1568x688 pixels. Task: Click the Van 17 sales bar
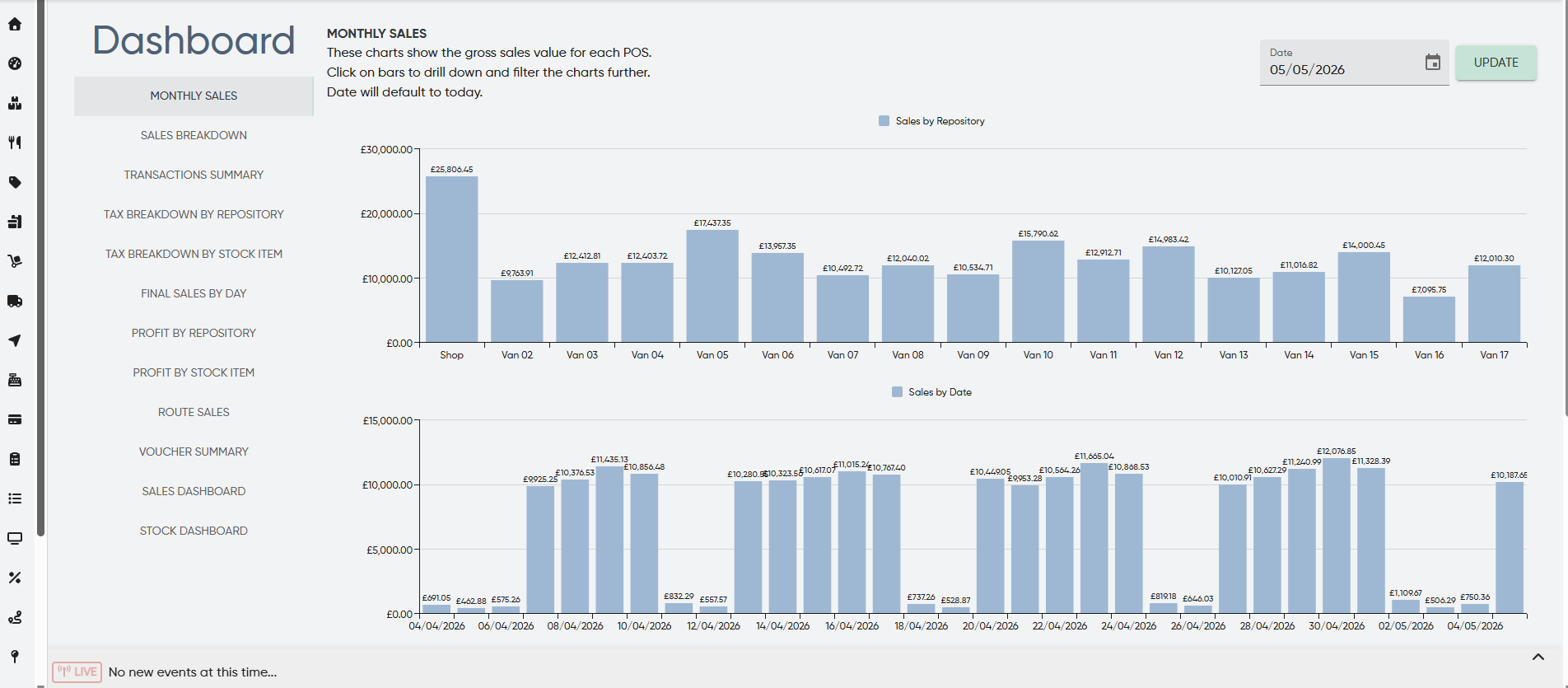pos(1494,304)
